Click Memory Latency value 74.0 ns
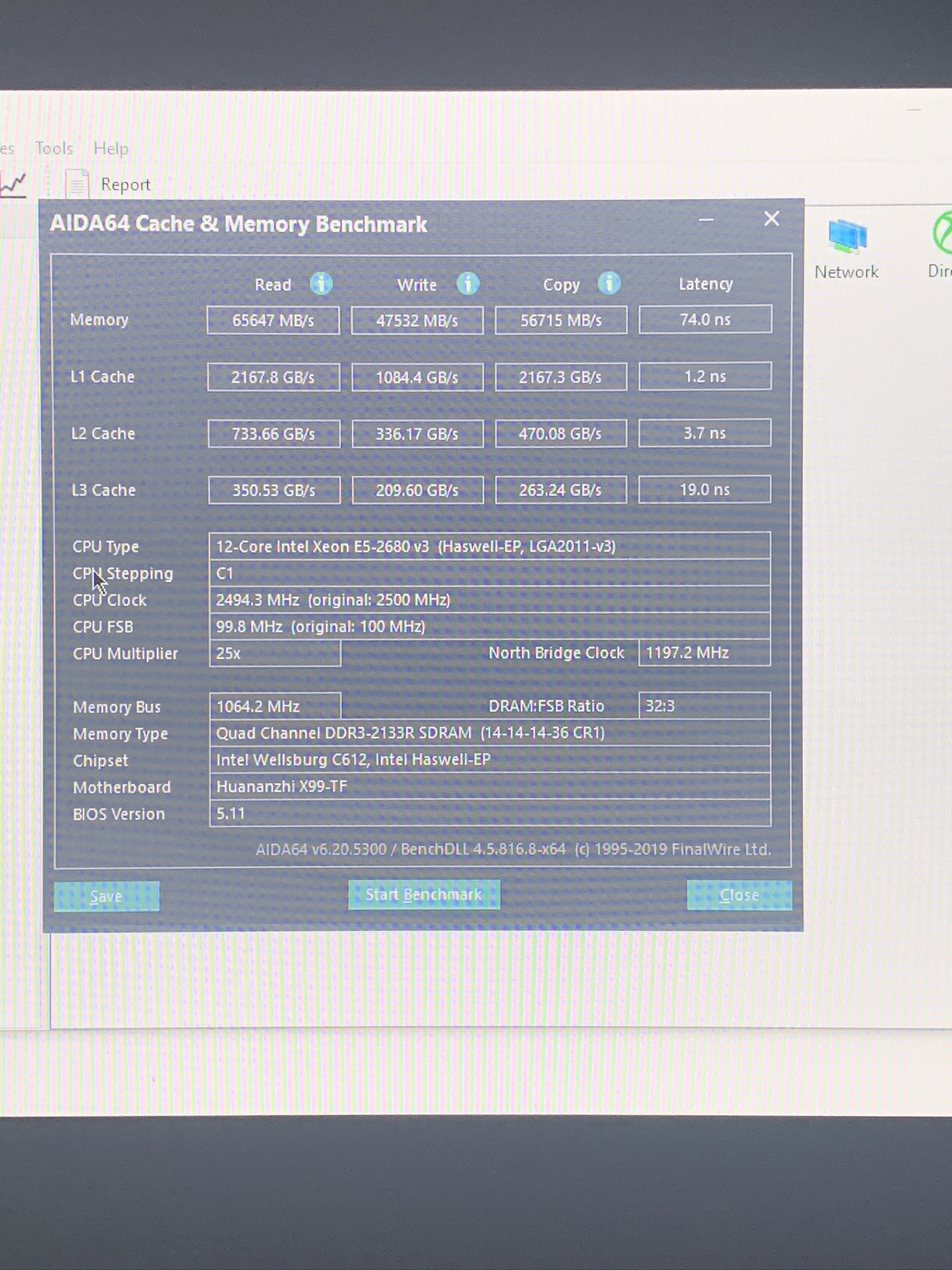Viewport: 952px width, 1270px height. pyautogui.click(x=705, y=319)
